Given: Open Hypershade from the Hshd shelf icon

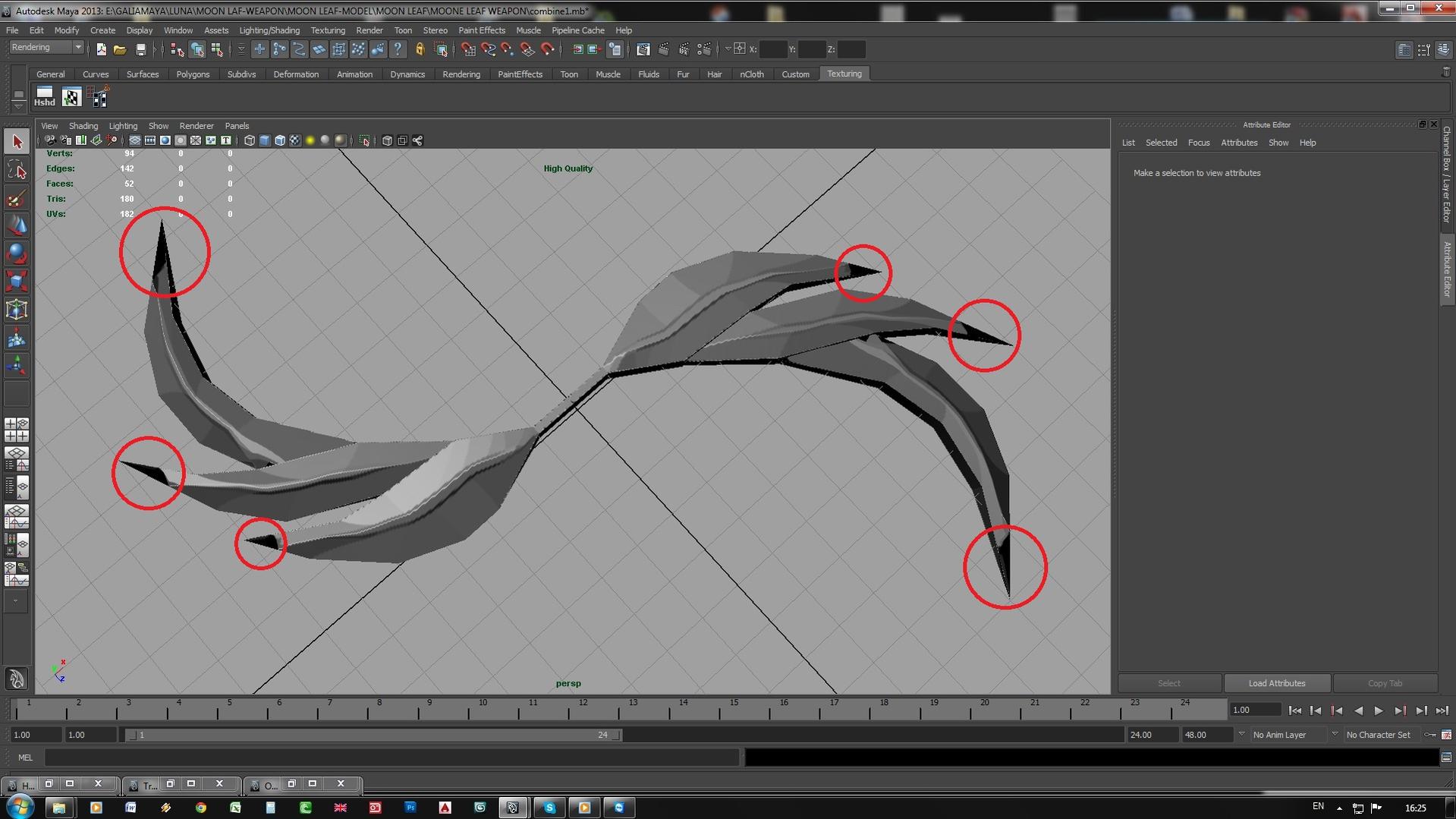Looking at the screenshot, I should pyautogui.click(x=43, y=96).
